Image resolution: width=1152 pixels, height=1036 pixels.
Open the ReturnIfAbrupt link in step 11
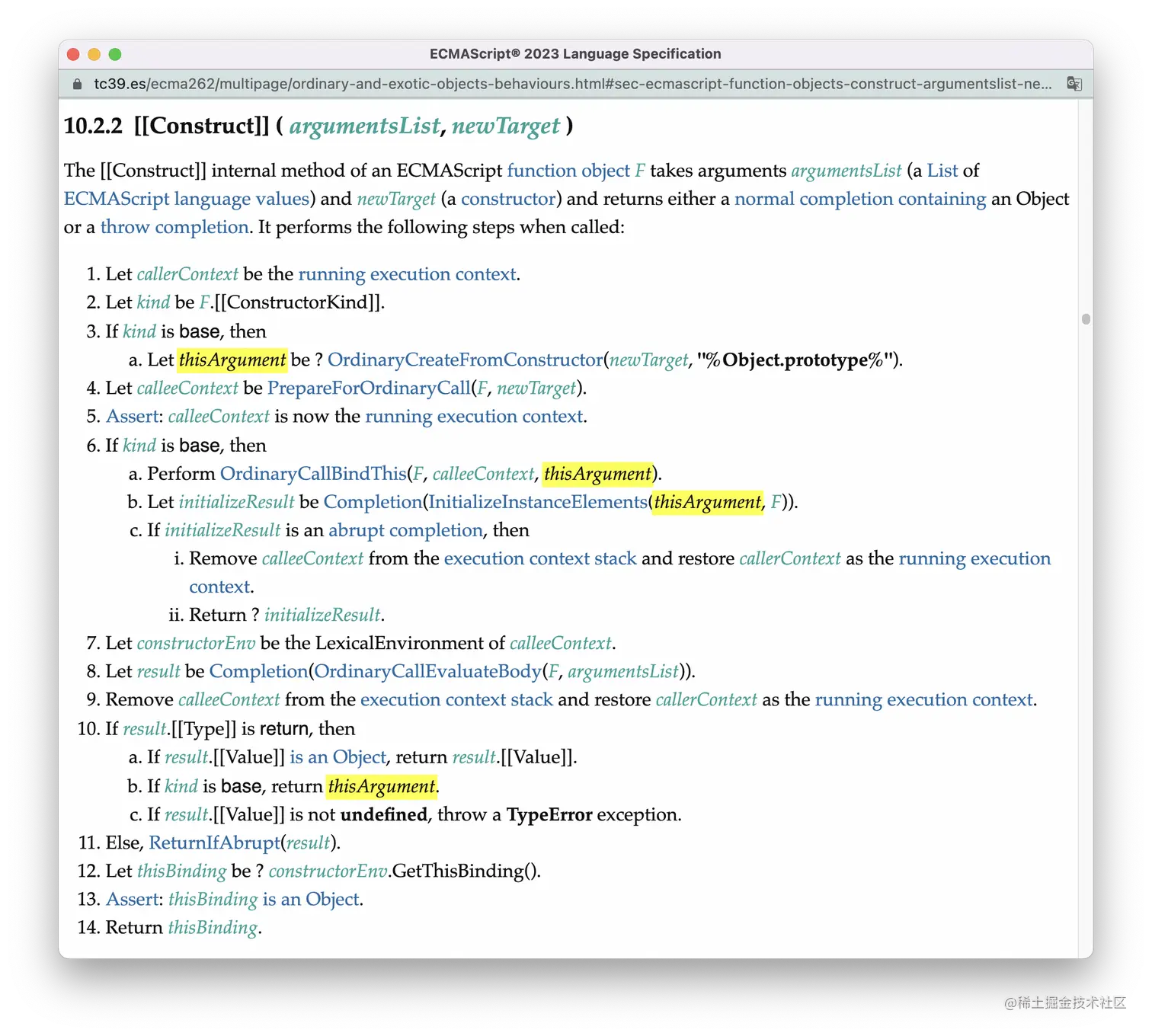(x=215, y=843)
